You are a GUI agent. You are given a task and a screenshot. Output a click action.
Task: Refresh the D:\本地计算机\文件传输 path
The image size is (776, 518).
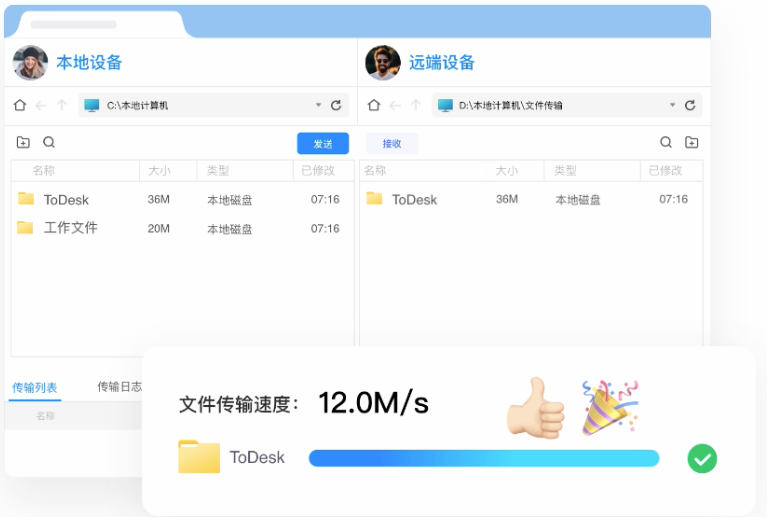pos(690,105)
